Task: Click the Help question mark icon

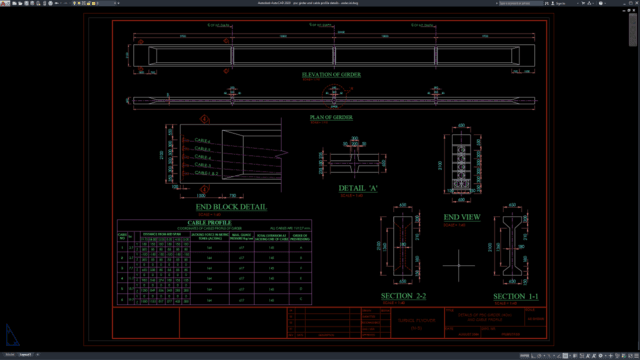Action: [601, 3]
